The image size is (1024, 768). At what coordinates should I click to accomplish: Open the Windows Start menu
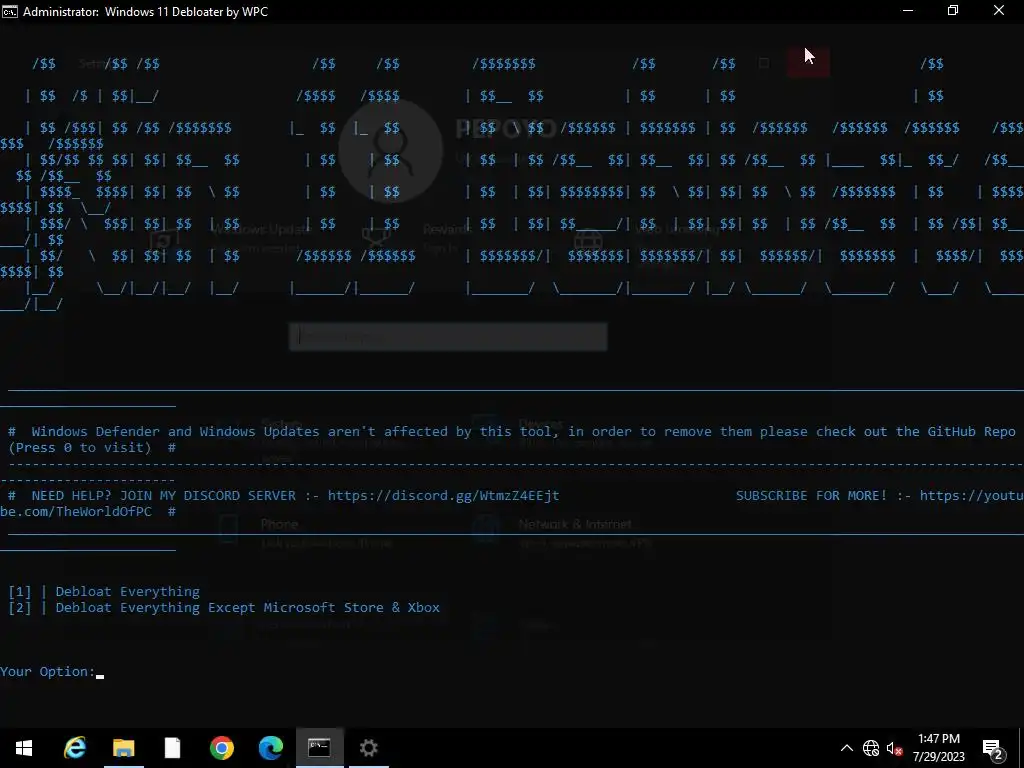[x=24, y=748]
